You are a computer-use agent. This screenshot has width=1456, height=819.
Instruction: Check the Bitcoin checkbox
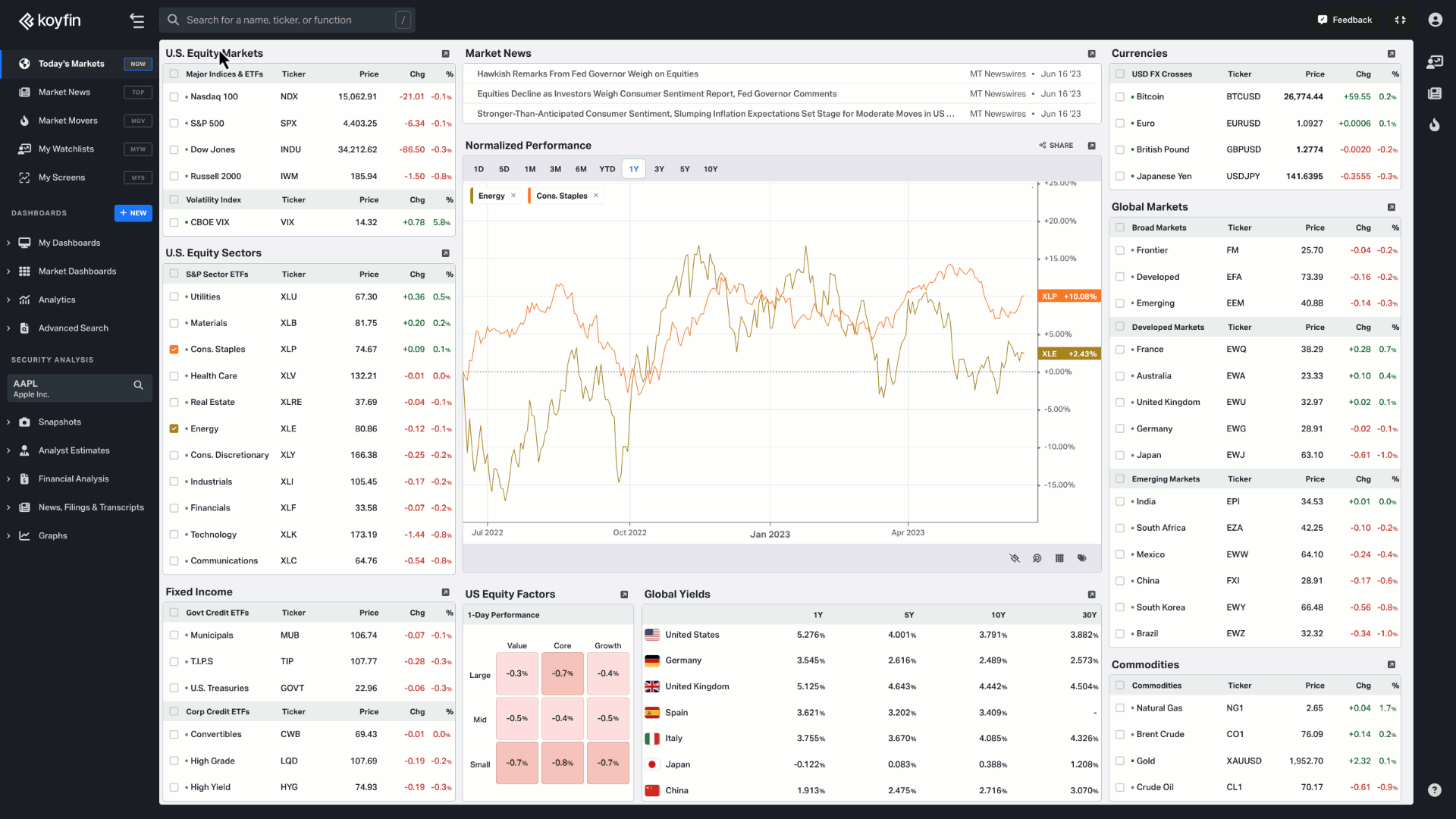click(1120, 97)
